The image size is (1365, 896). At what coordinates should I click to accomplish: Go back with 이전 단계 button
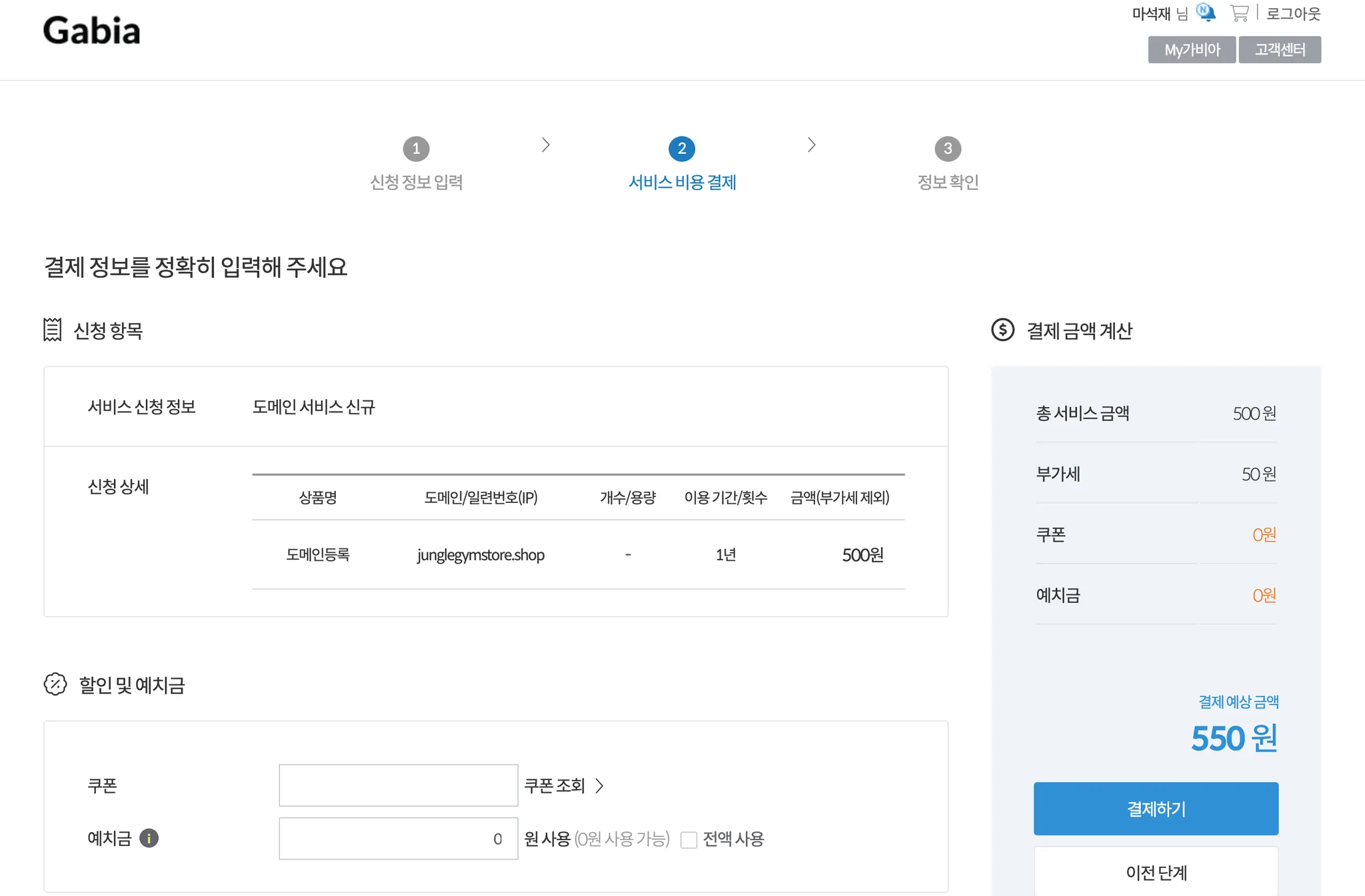(x=1156, y=872)
